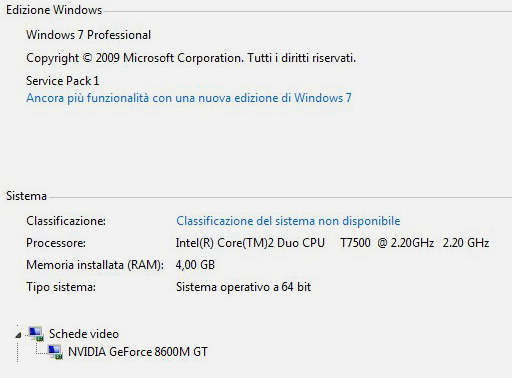
Task: Click the Sistema section heading
Action: [26, 196]
